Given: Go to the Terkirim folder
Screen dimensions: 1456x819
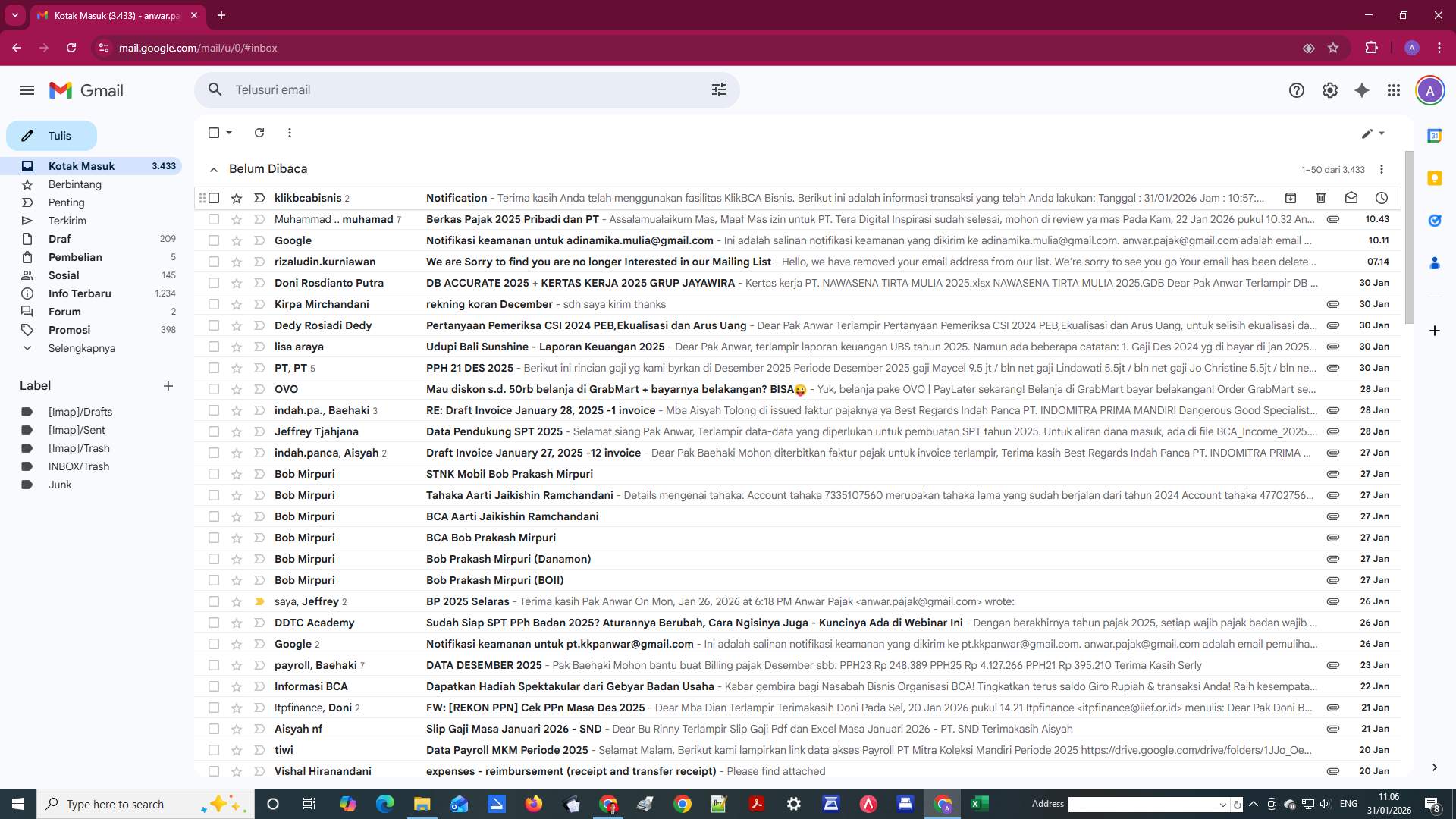Looking at the screenshot, I should [67, 221].
